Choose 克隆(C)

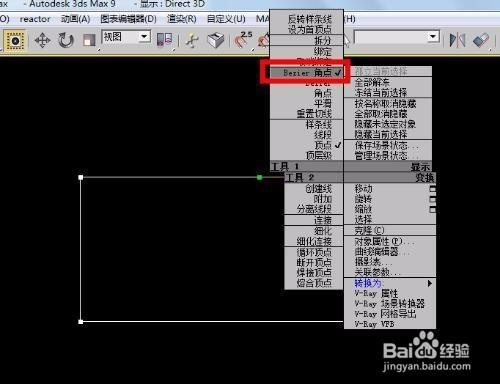tap(369, 230)
